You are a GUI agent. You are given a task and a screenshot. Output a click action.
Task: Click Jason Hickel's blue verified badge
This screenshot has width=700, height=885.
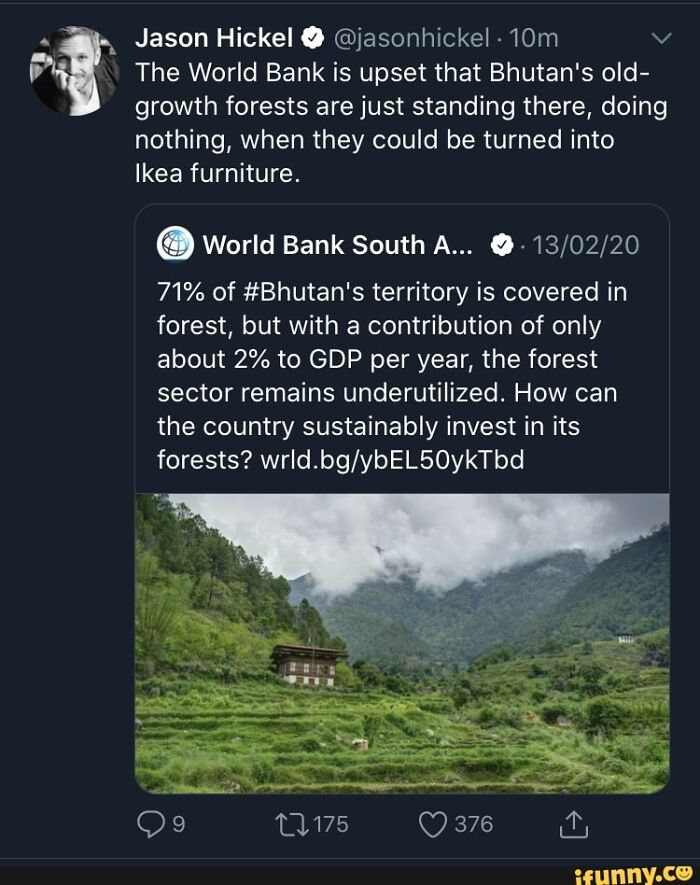coord(310,39)
